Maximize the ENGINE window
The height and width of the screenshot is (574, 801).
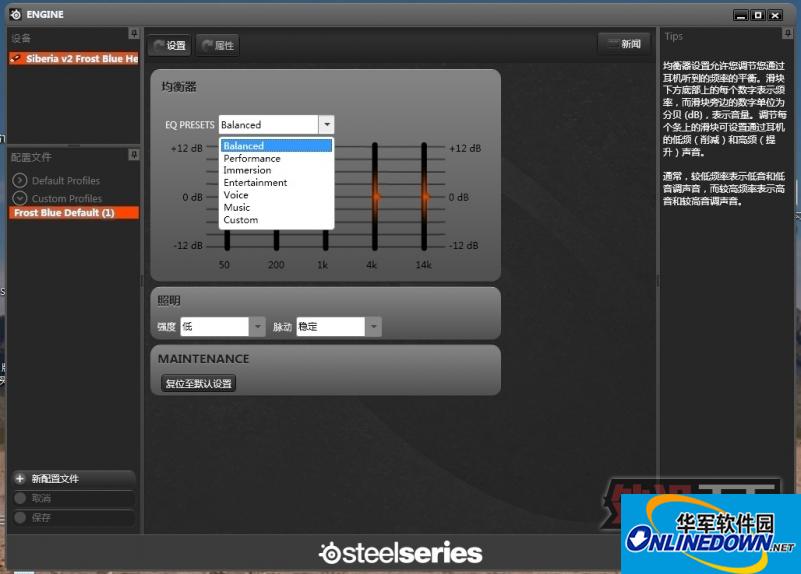pyautogui.click(x=758, y=15)
